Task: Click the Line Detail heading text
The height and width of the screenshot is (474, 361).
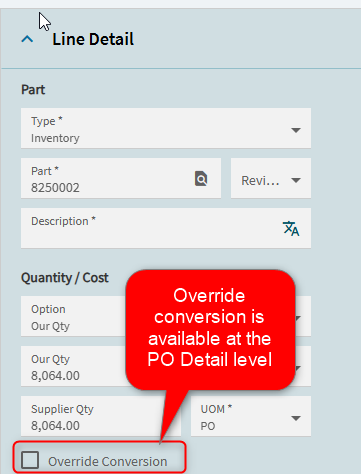Action: tap(93, 39)
